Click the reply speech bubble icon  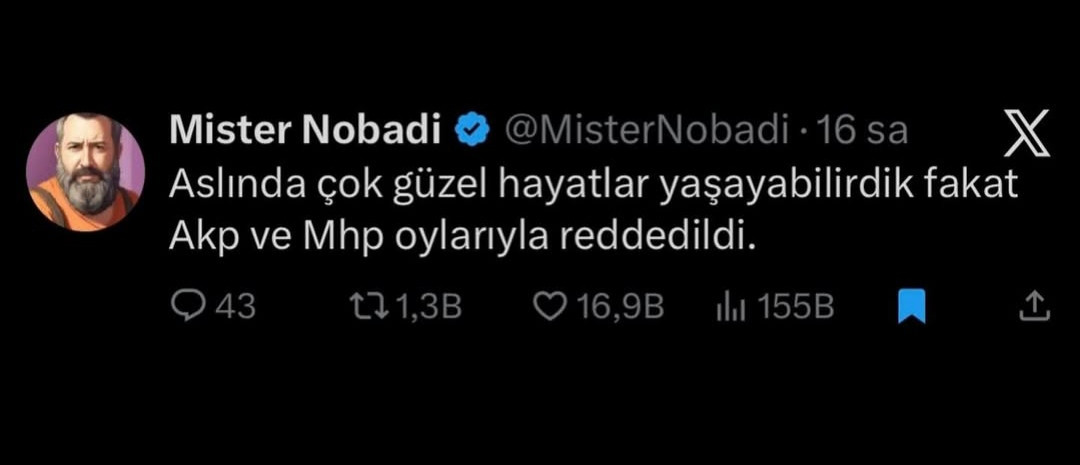187,306
